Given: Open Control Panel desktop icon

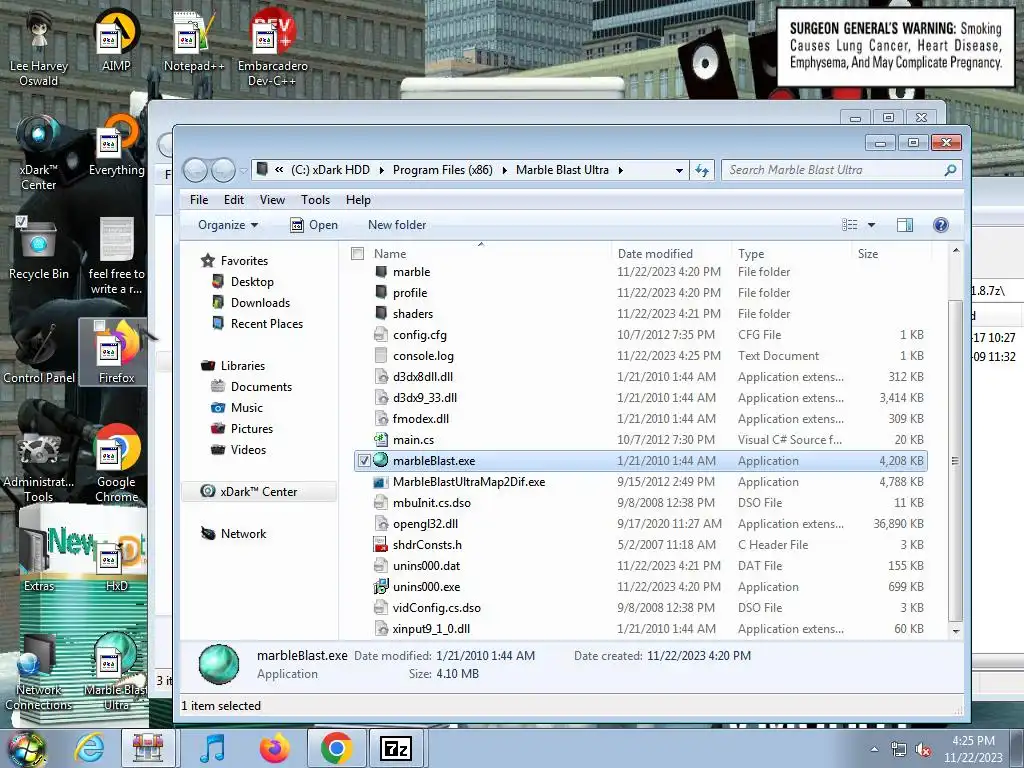Looking at the screenshot, I should (x=39, y=353).
